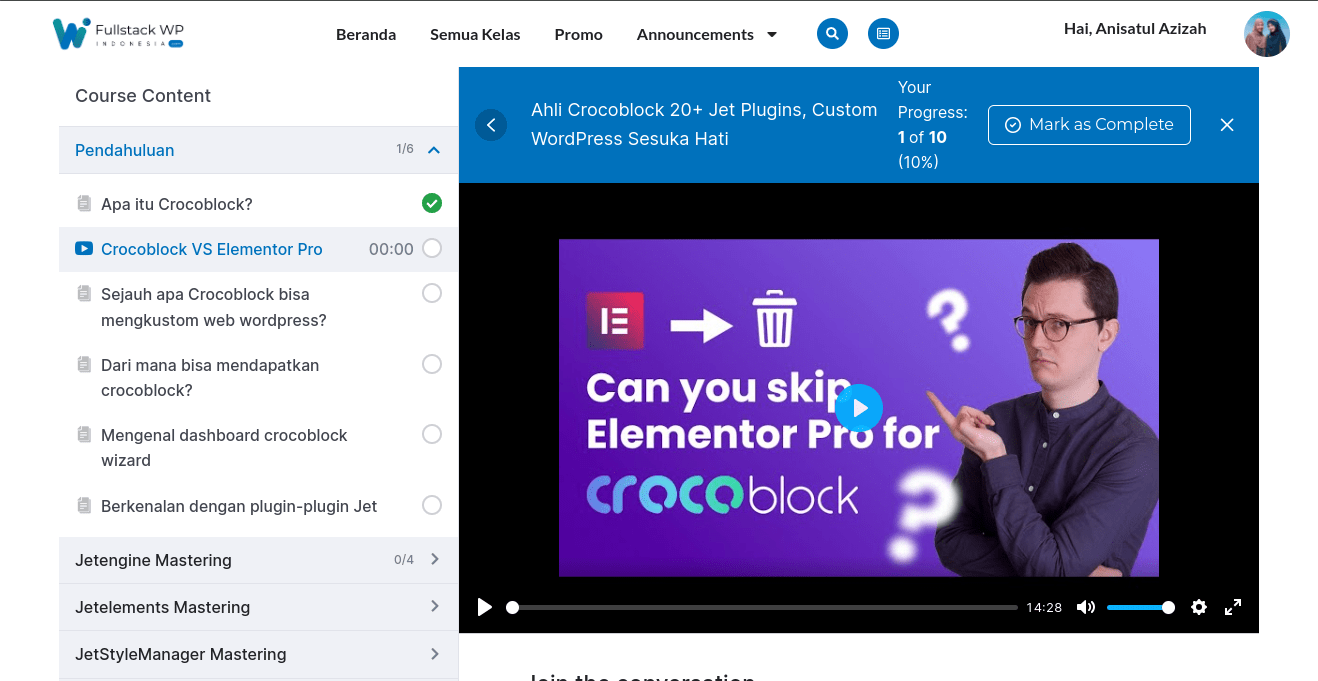The width and height of the screenshot is (1318, 681).
Task: Open Semua Kelas menu
Action: [x=475, y=34]
